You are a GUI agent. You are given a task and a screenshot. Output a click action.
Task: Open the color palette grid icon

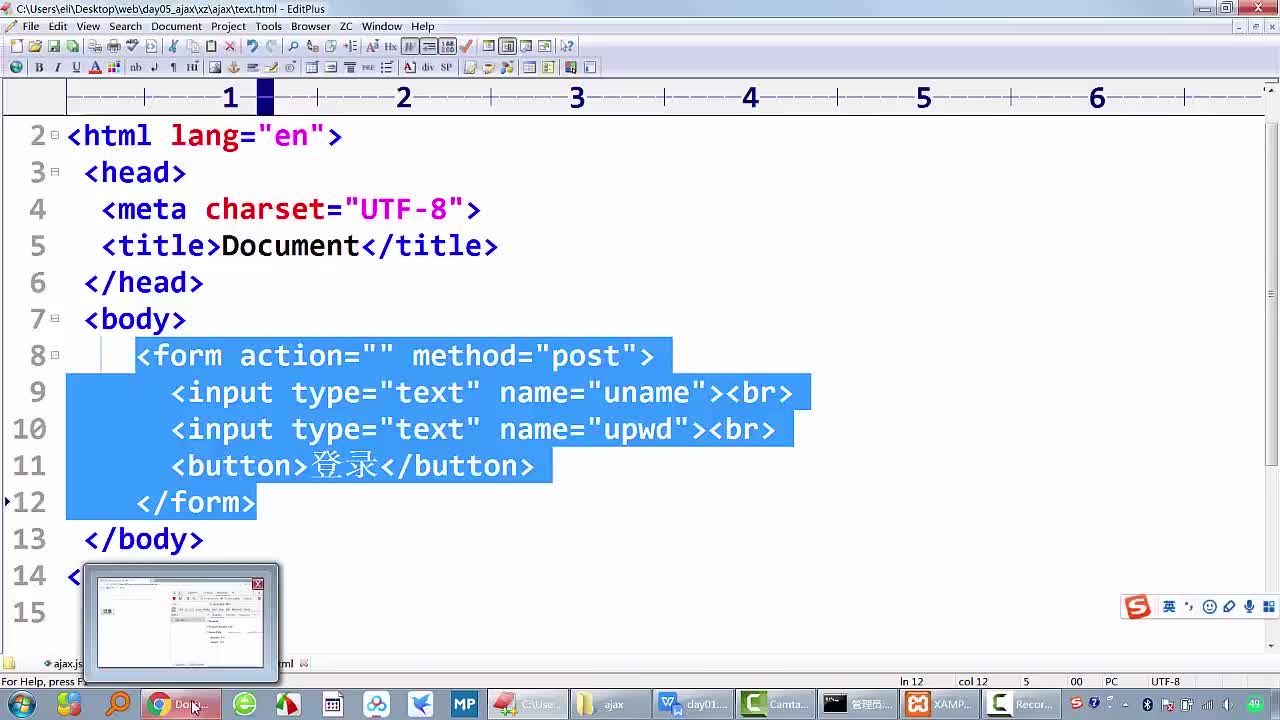click(x=114, y=67)
